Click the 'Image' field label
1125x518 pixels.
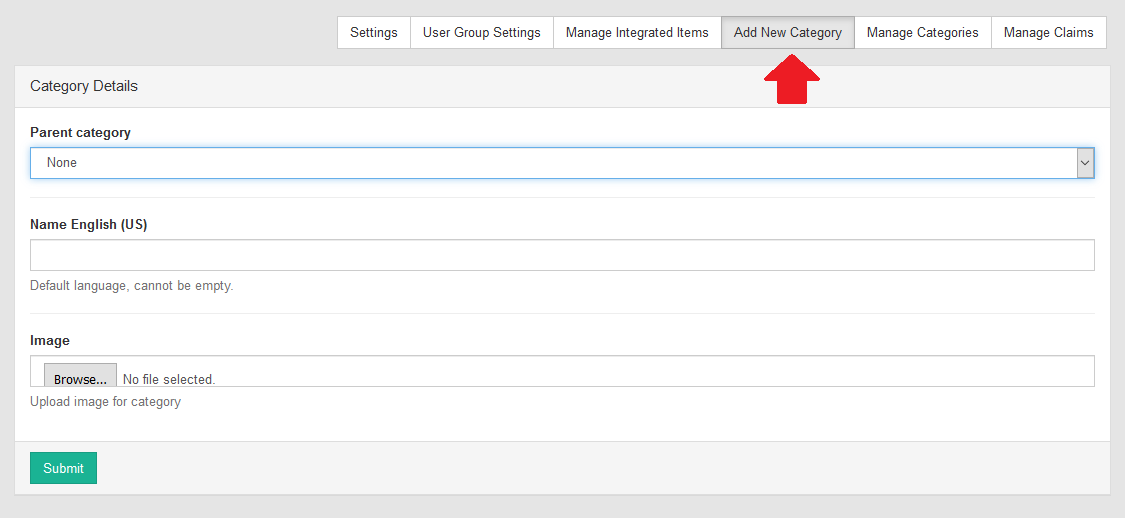[x=50, y=340]
